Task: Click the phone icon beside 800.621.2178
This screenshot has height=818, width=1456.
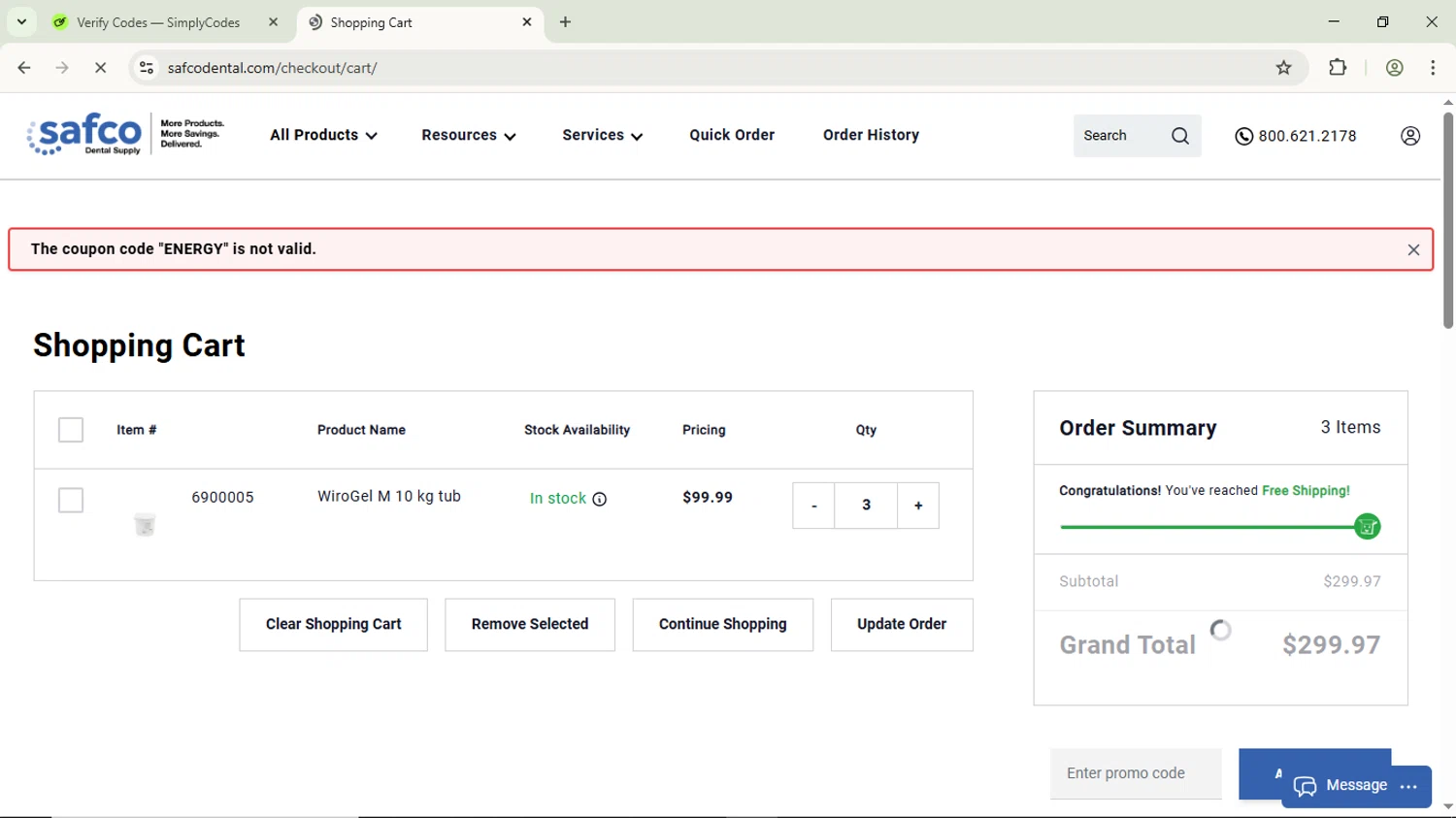Action: tap(1243, 137)
